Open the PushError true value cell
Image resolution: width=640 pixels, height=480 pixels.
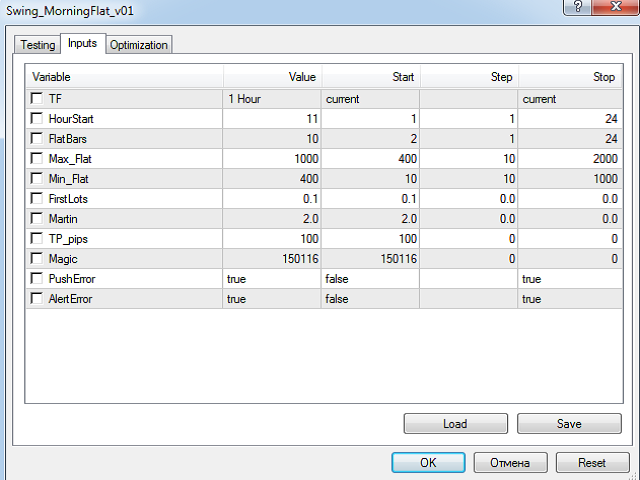(272, 279)
